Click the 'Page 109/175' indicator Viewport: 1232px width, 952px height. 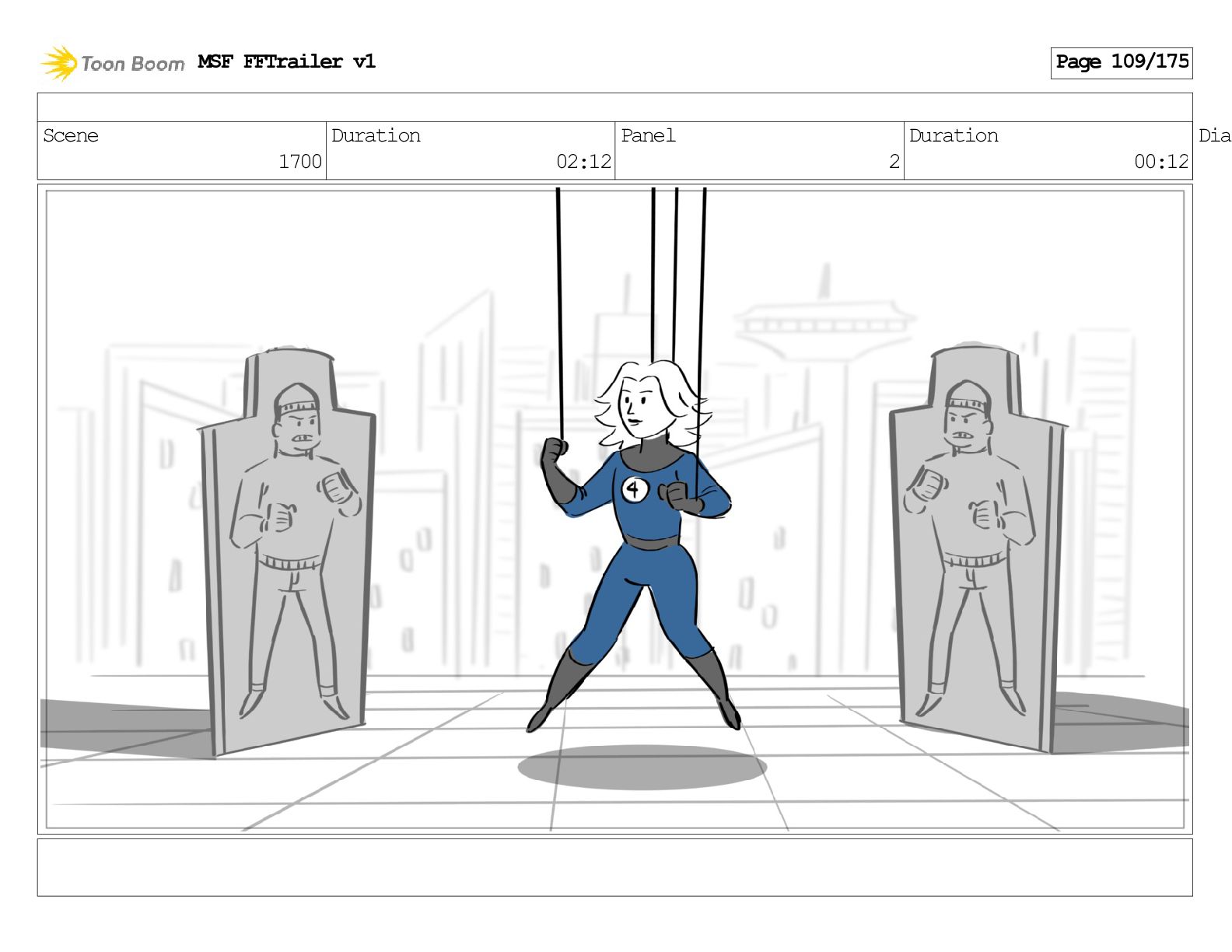pos(1122,62)
